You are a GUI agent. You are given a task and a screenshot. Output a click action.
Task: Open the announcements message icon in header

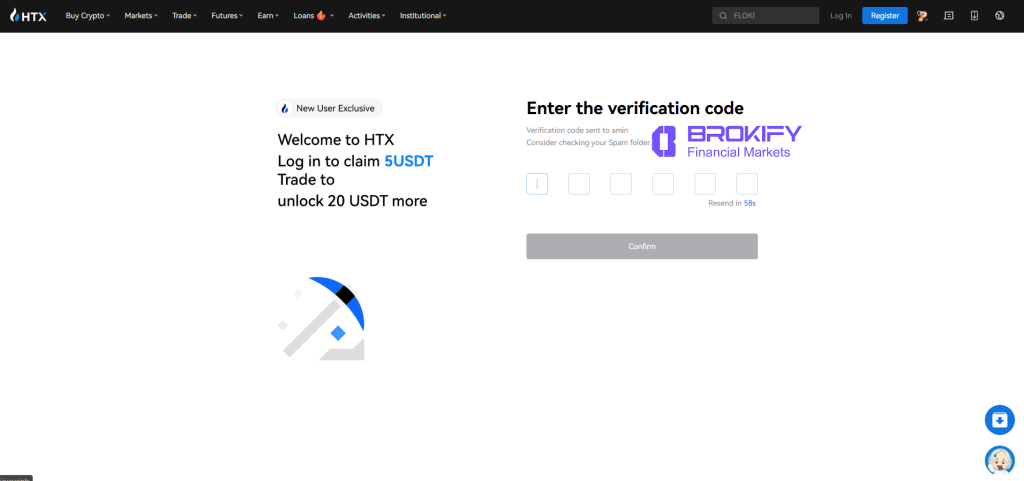948,16
